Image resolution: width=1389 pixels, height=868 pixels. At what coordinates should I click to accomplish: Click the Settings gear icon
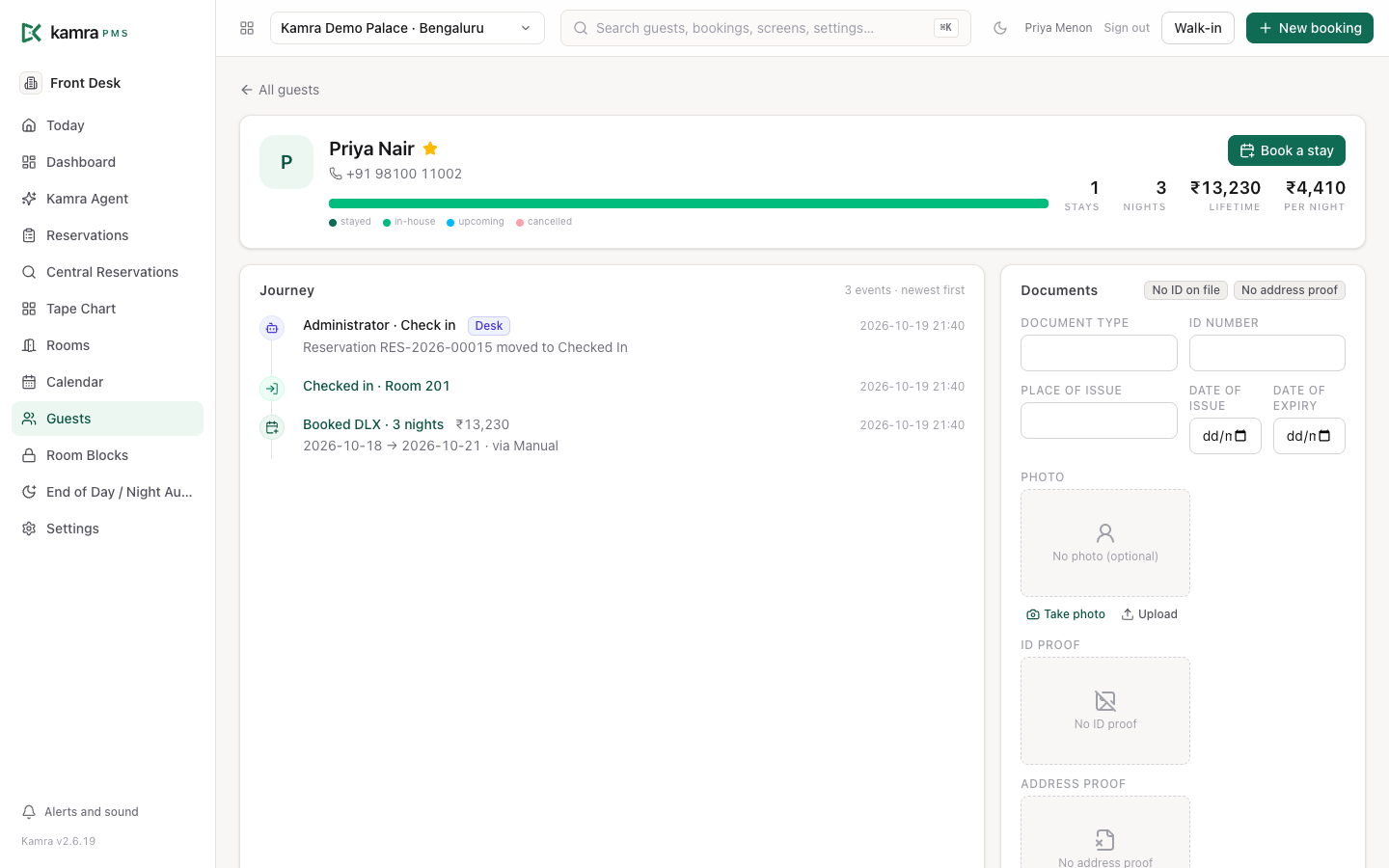pyautogui.click(x=29, y=529)
